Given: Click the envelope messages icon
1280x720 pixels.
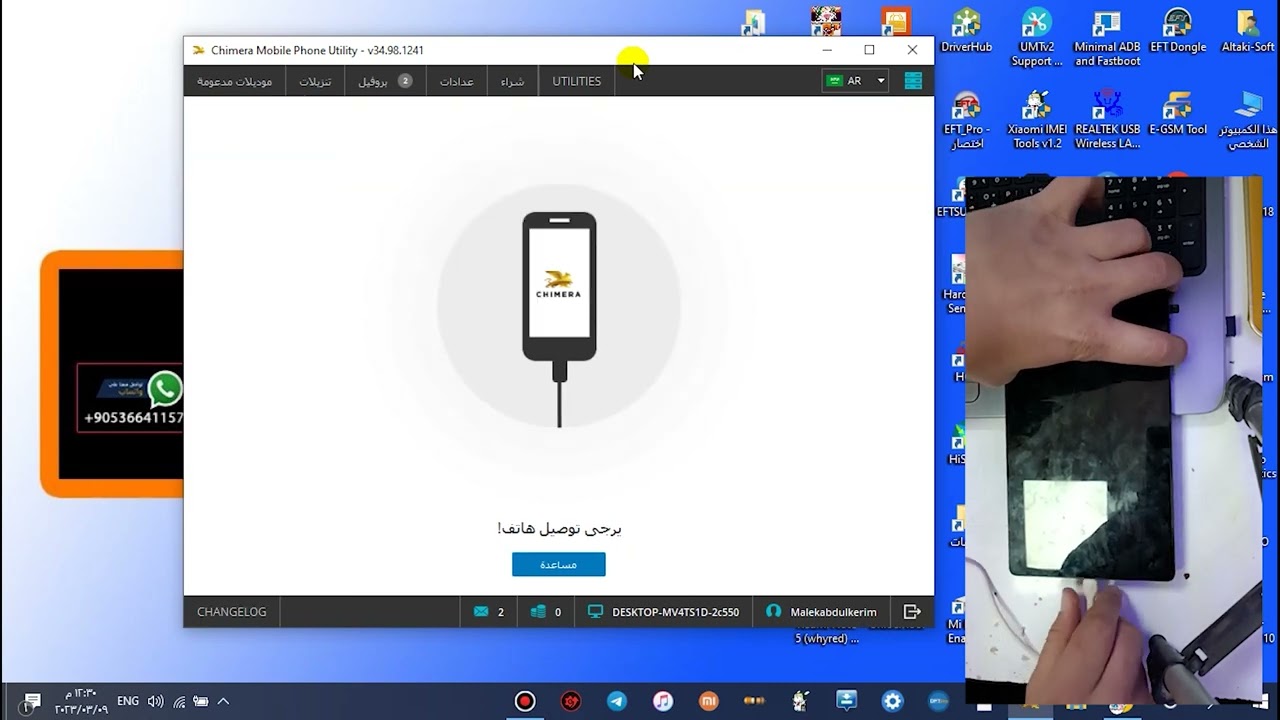Looking at the screenshot, I should point(481,612).
